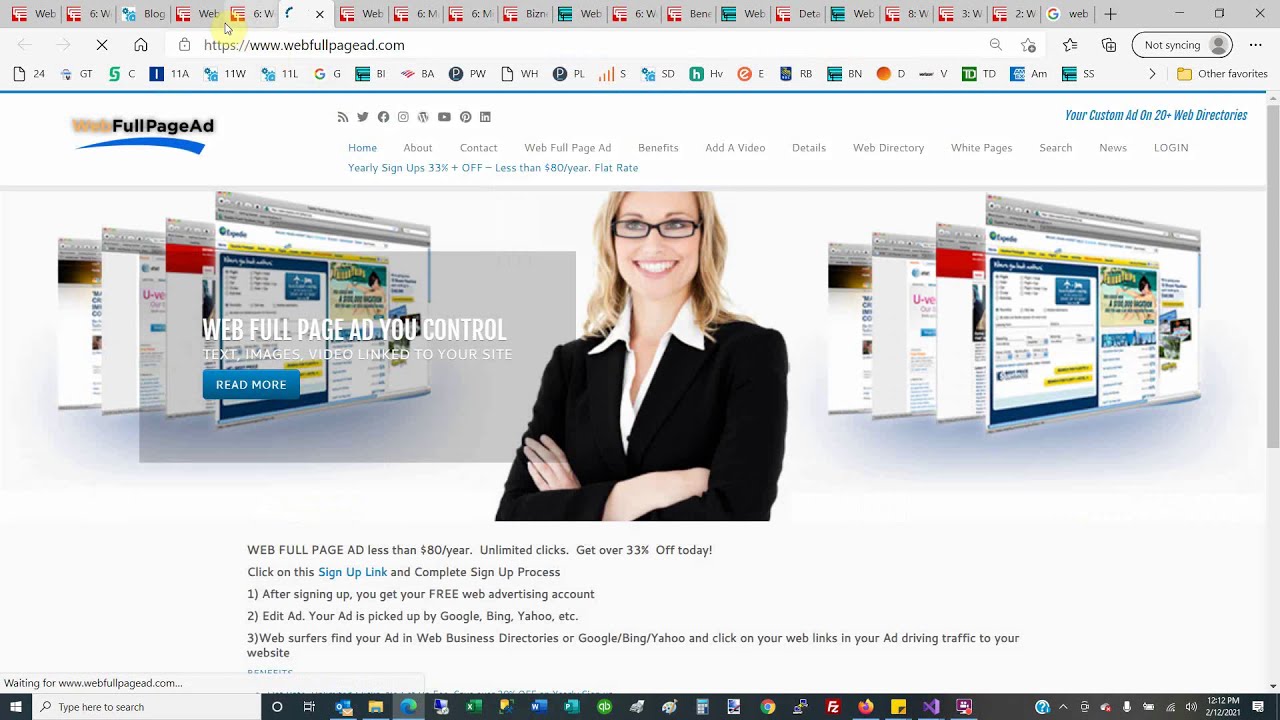The width and height of the screenshot is (1280, 720).
Task: Open the Word taskbar icon
Action: (539, 707)
